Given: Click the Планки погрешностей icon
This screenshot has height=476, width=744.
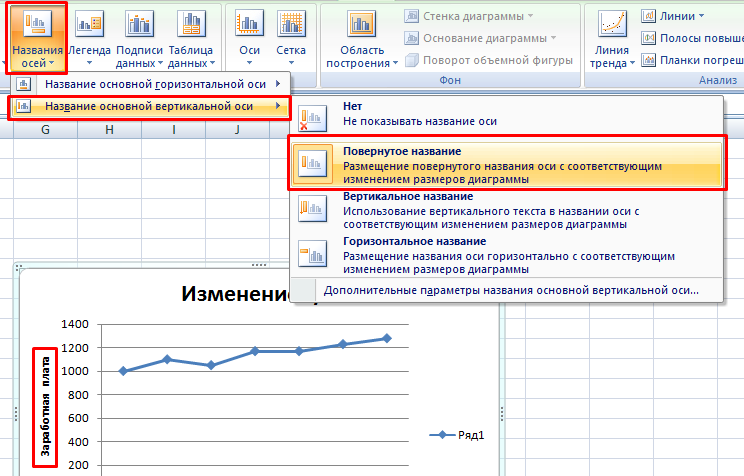Looking at the screenshot, I should click(648, 60).
